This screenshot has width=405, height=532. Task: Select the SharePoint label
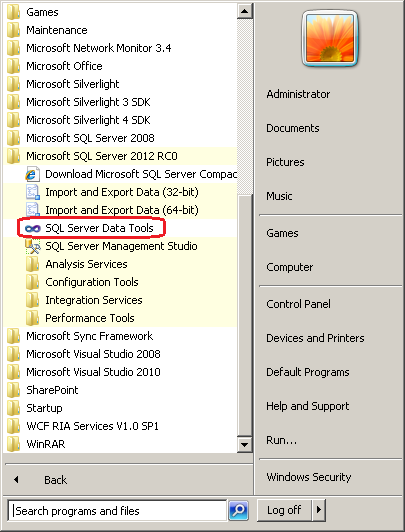click(x=52, y=390)
